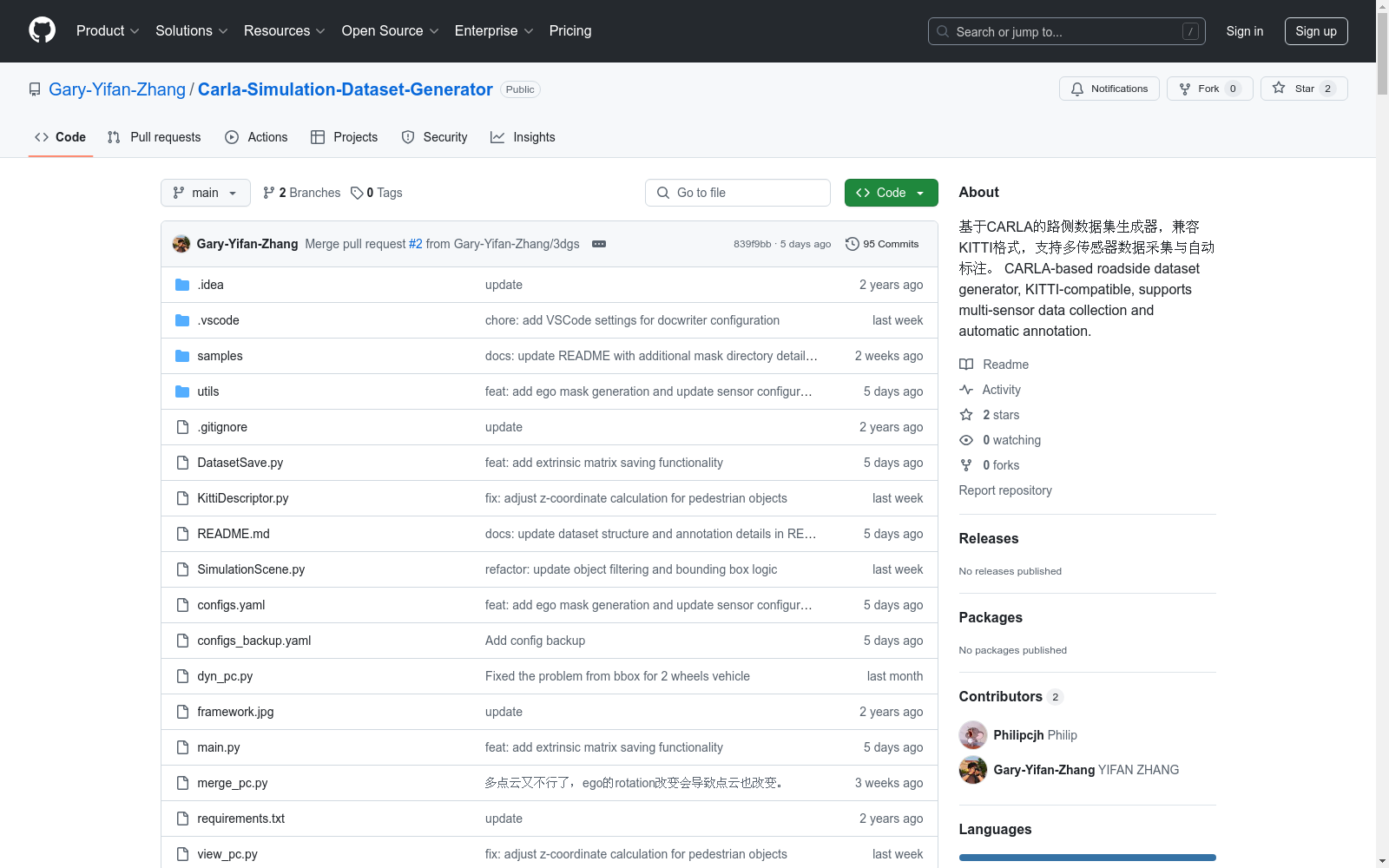Click the file icon beside README.md
This screenshot has width=1389, height=868.
coord(182,534)
